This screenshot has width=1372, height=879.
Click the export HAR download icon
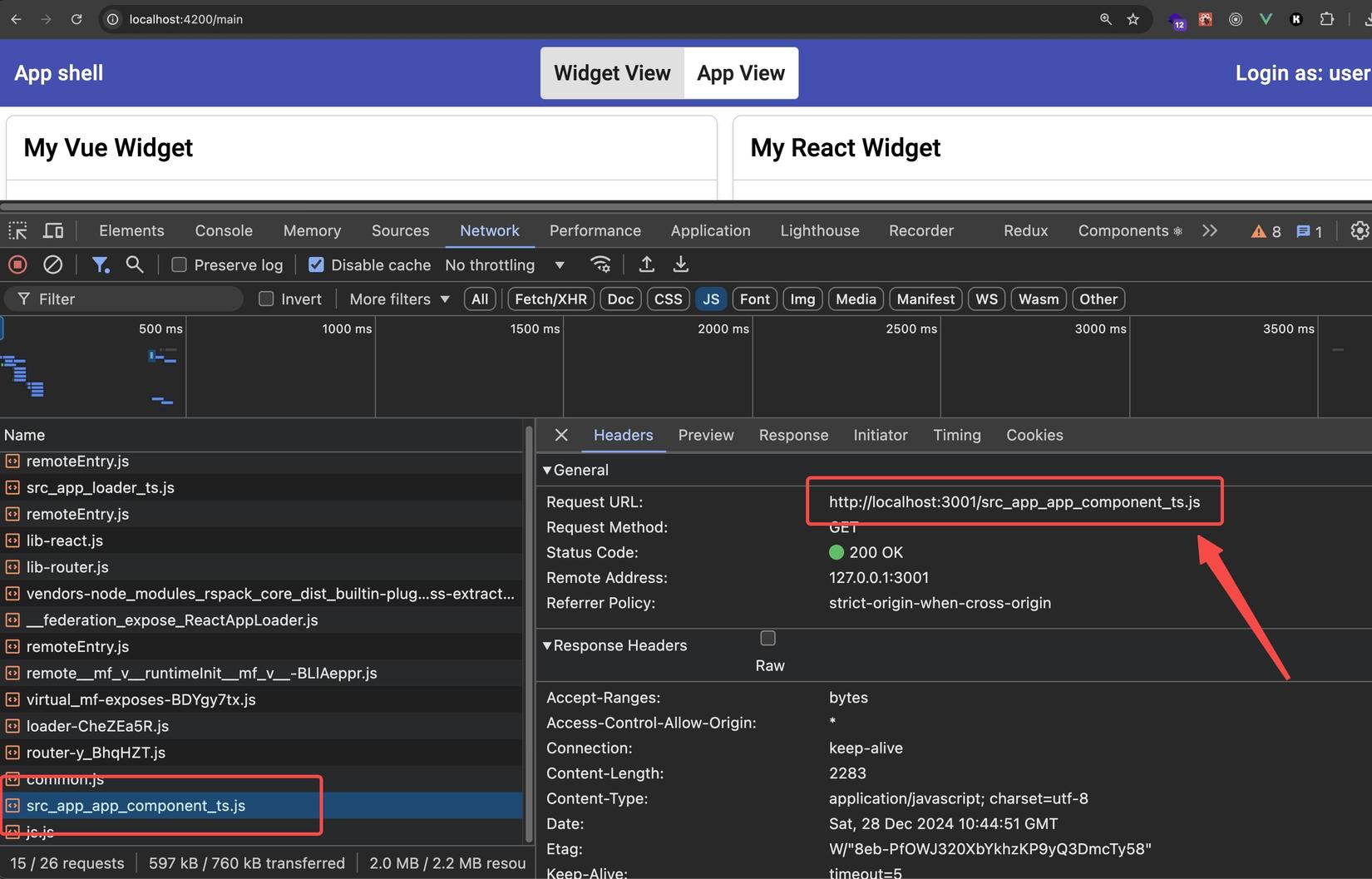pyautogui.click(x=680, y=264)
